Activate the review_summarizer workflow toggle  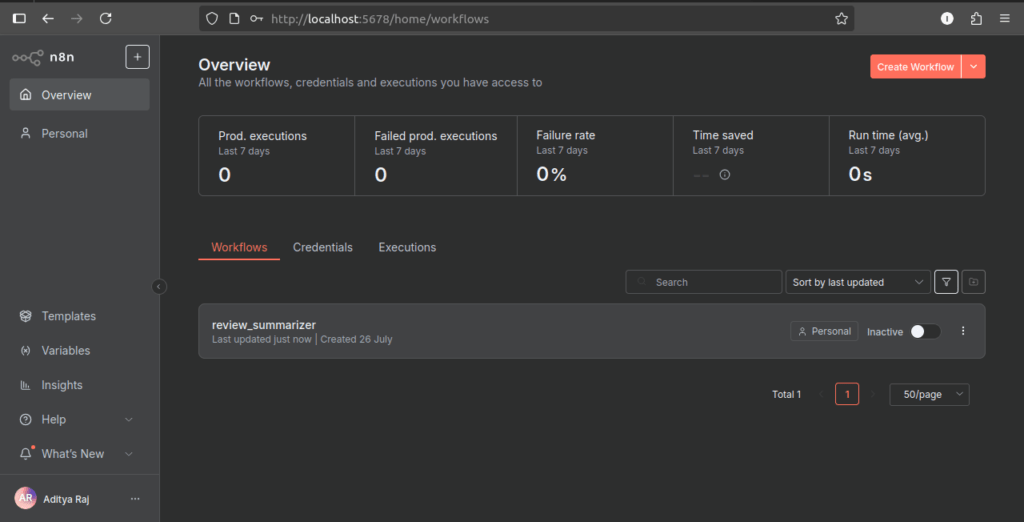(925, 331)
